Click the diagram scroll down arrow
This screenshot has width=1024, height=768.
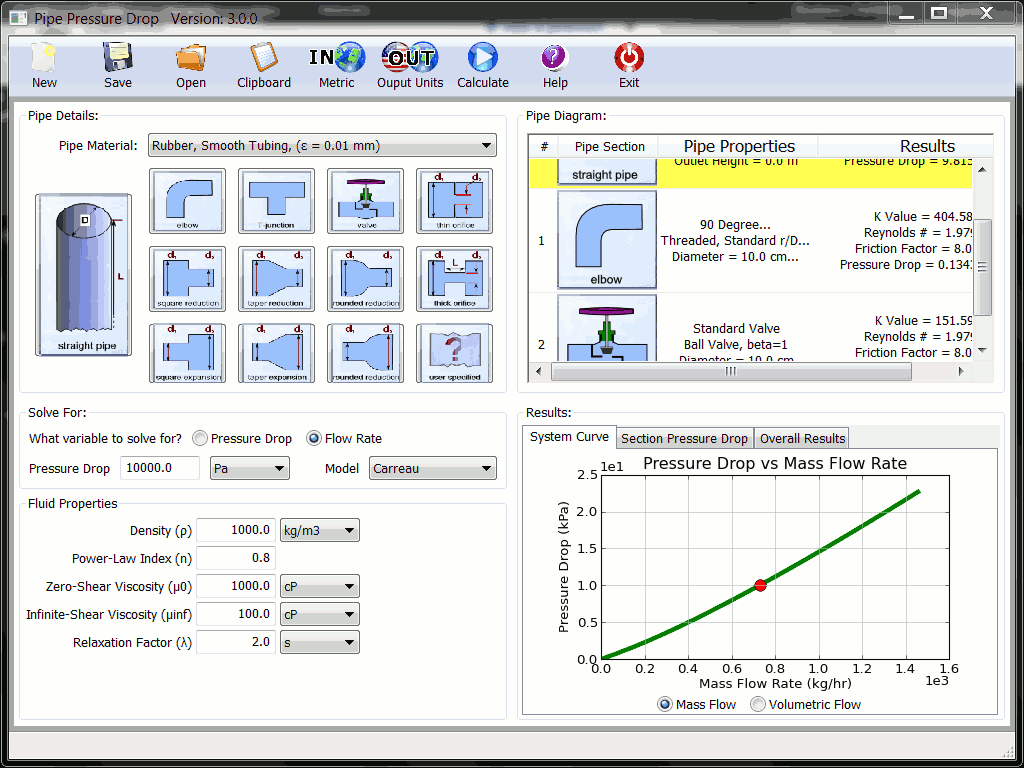click(982, 351)
